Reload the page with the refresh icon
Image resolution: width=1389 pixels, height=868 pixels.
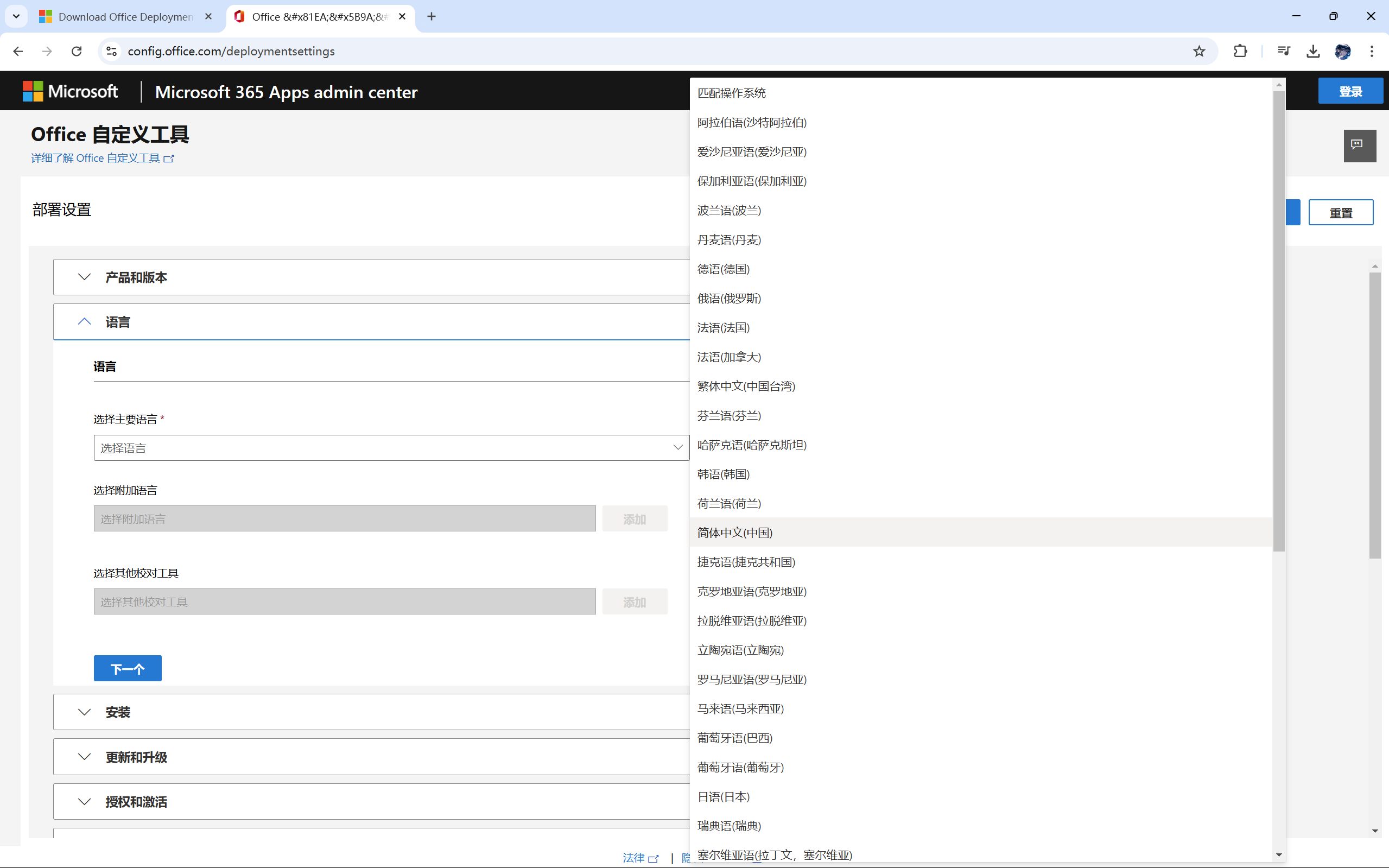[x=77, y=51]
